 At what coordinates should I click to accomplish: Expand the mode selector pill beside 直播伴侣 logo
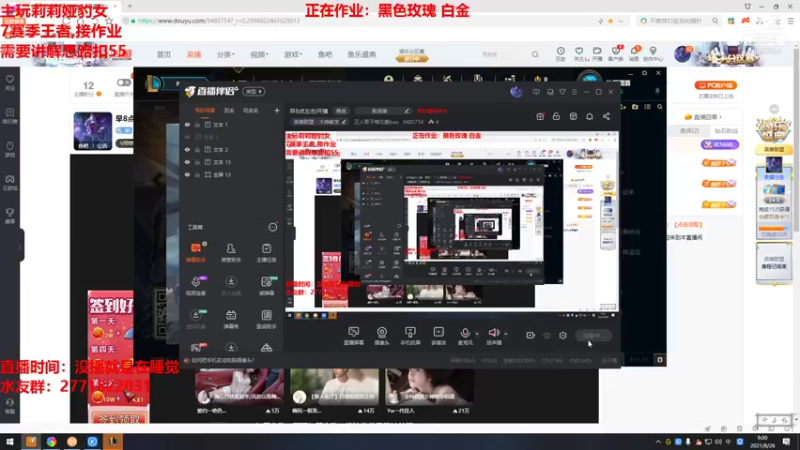tap(254, 91)
